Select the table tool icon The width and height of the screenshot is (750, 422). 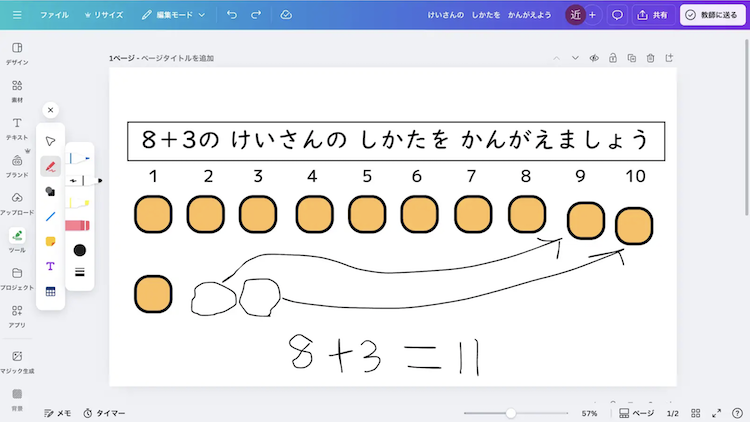pyautogui.click(x=50, y=291)
